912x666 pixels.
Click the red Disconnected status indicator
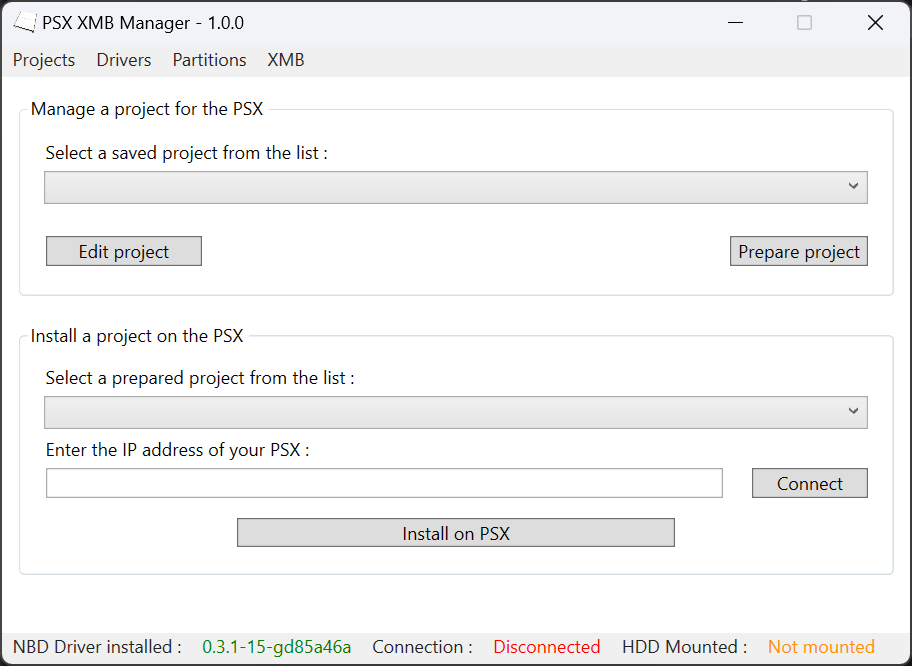(x=546, y=646)
